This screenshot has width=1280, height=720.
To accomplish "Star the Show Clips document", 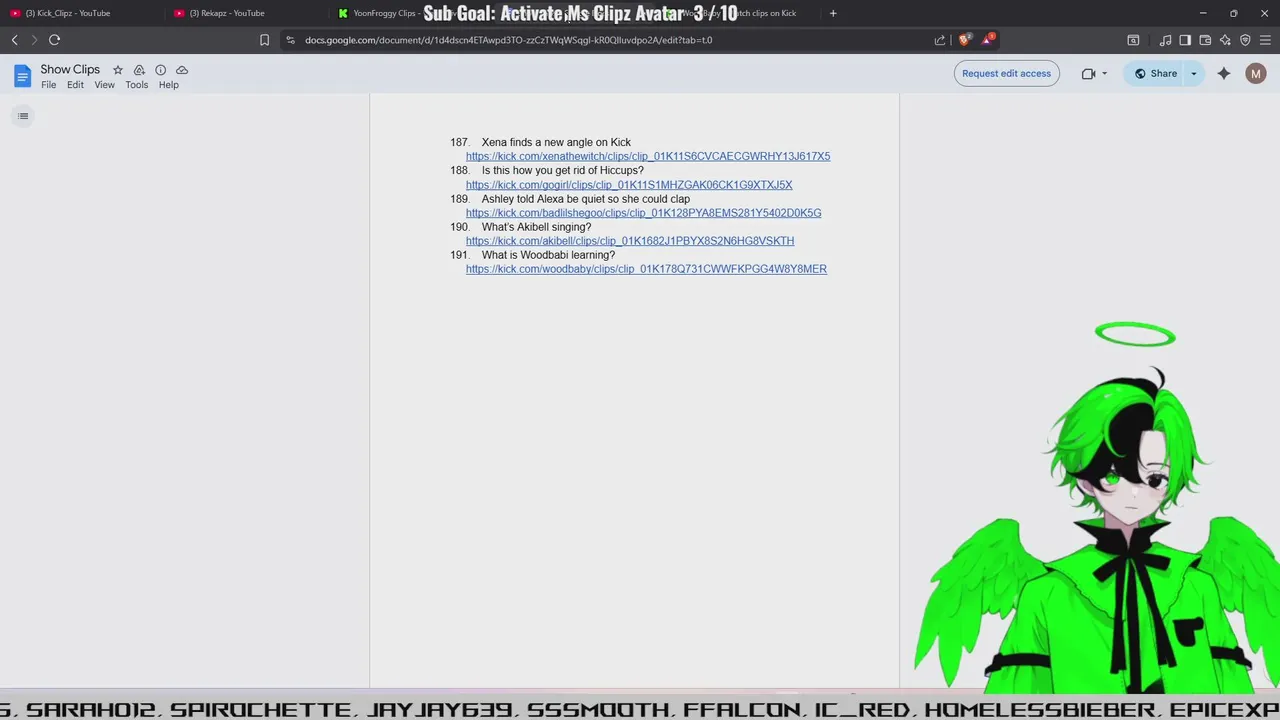I will [x=118, y=70].
